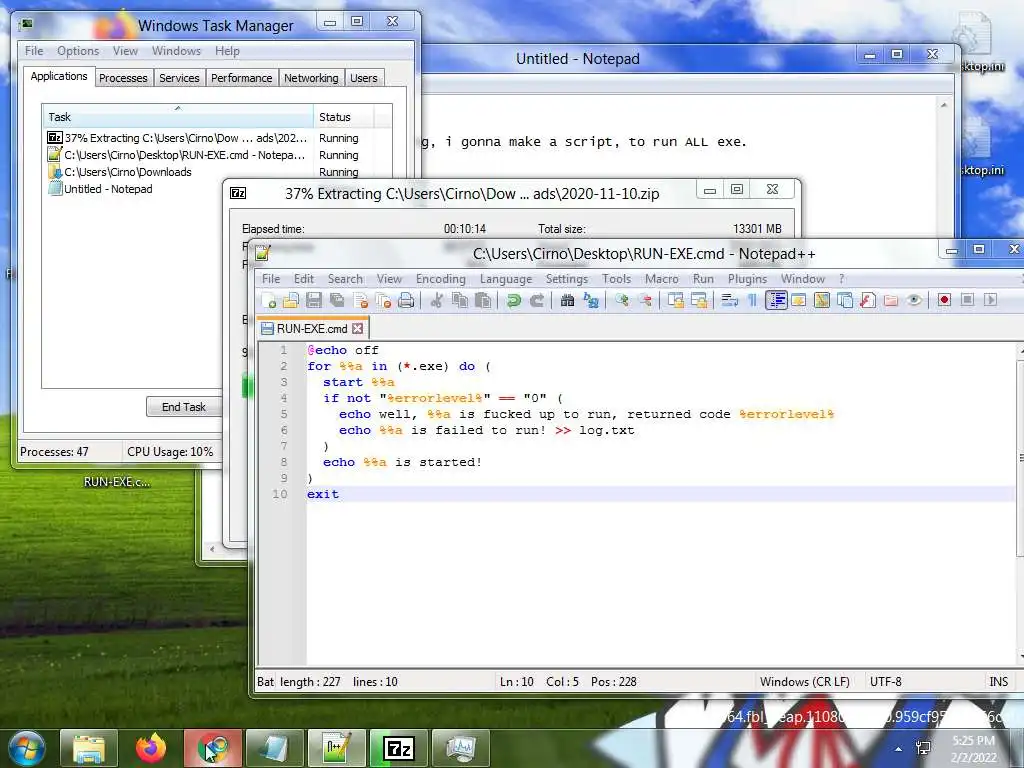The height and width of the screenshot is (768, 1024).
Task: Toggle Word Wrap in Notepad++ toolbar
Action: tap(729, 300)
